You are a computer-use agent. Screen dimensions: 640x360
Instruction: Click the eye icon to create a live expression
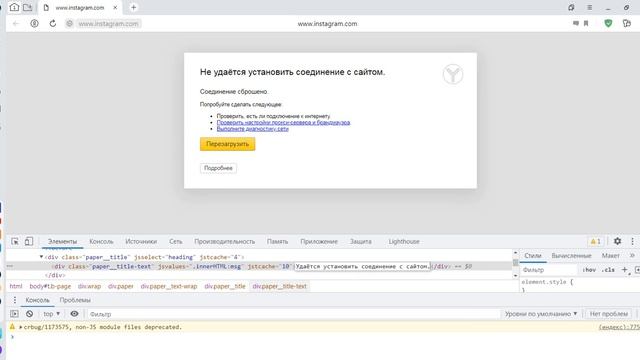click(x=74, y=314)
